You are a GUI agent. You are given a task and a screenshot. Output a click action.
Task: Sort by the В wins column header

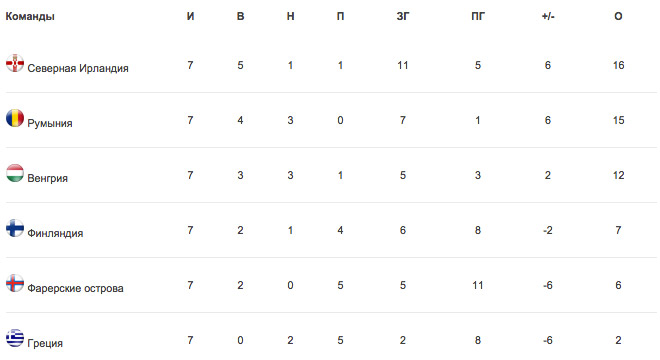coord(240,16)
